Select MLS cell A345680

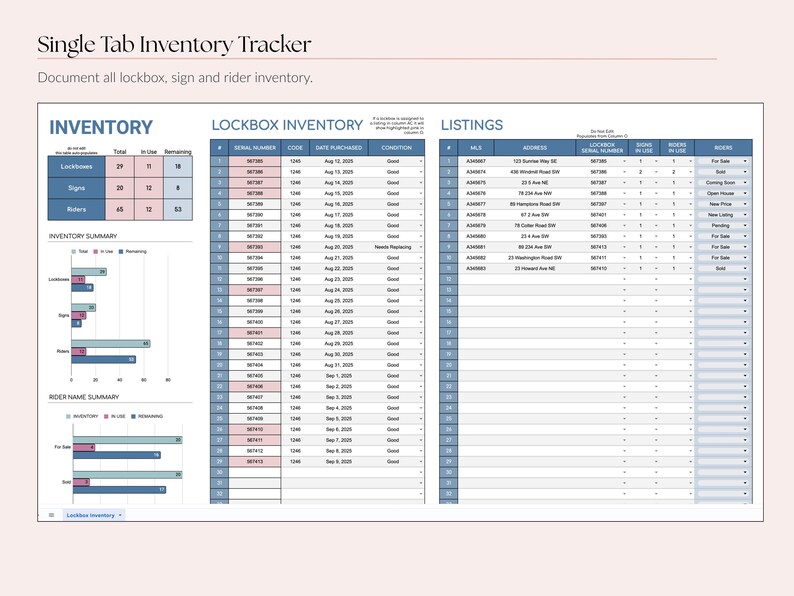[476, 236]
